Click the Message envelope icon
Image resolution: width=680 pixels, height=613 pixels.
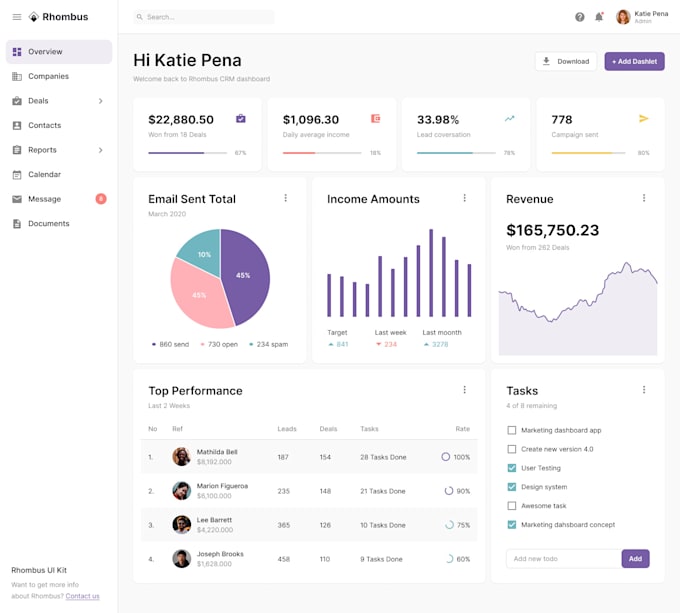coord(17,199)
